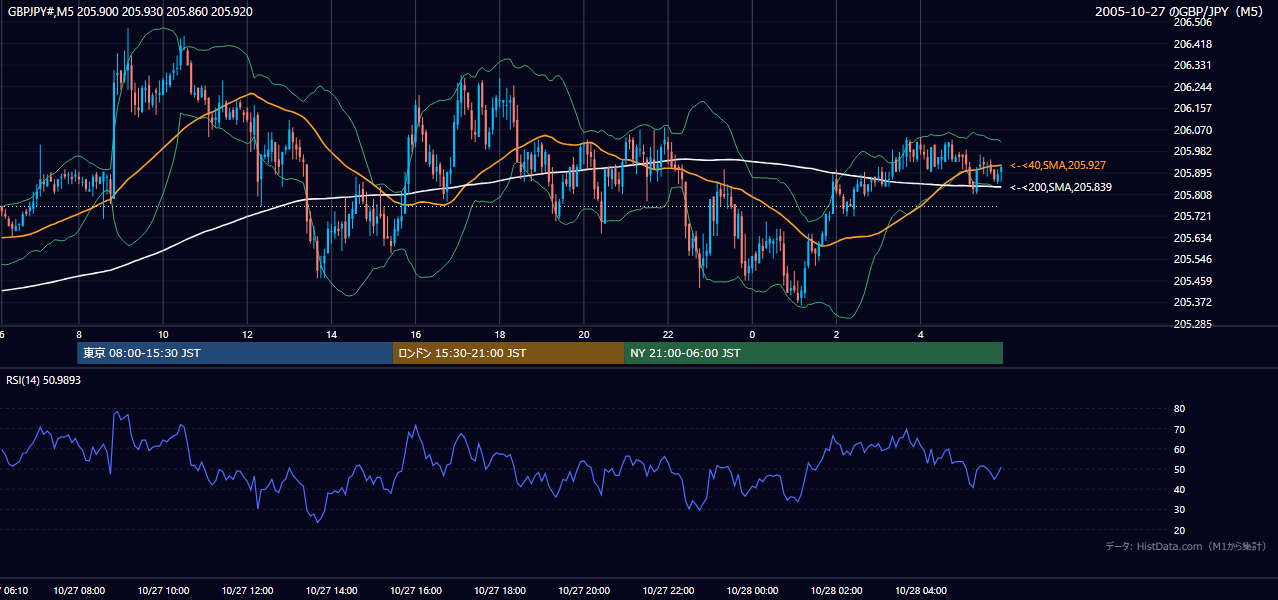1278x600 pixels.
Task: Click hour marker 14 under the price chart
Action: [331, 335]
